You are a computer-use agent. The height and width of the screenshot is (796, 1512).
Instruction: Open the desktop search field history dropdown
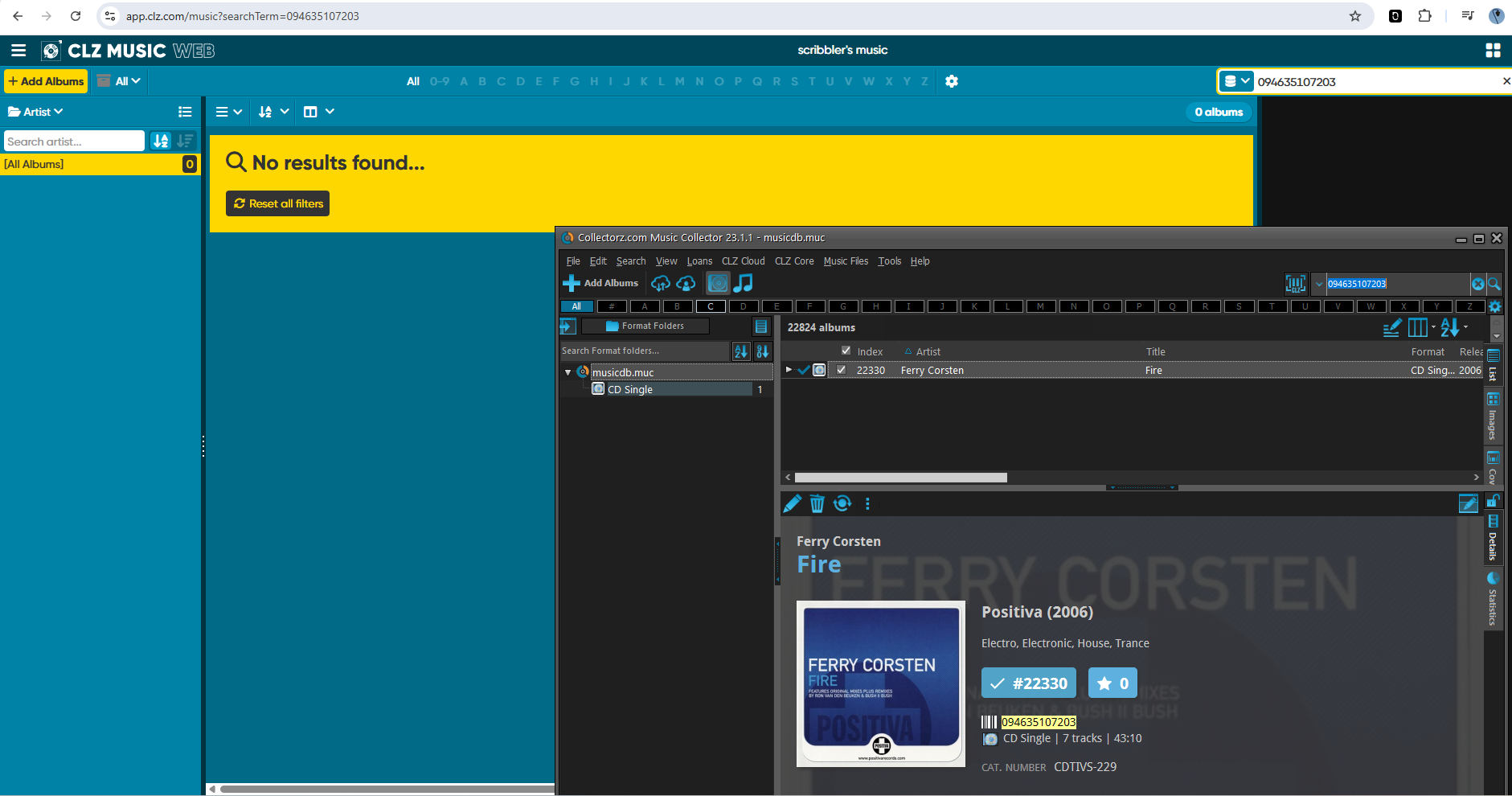(x=1318, y=284)
